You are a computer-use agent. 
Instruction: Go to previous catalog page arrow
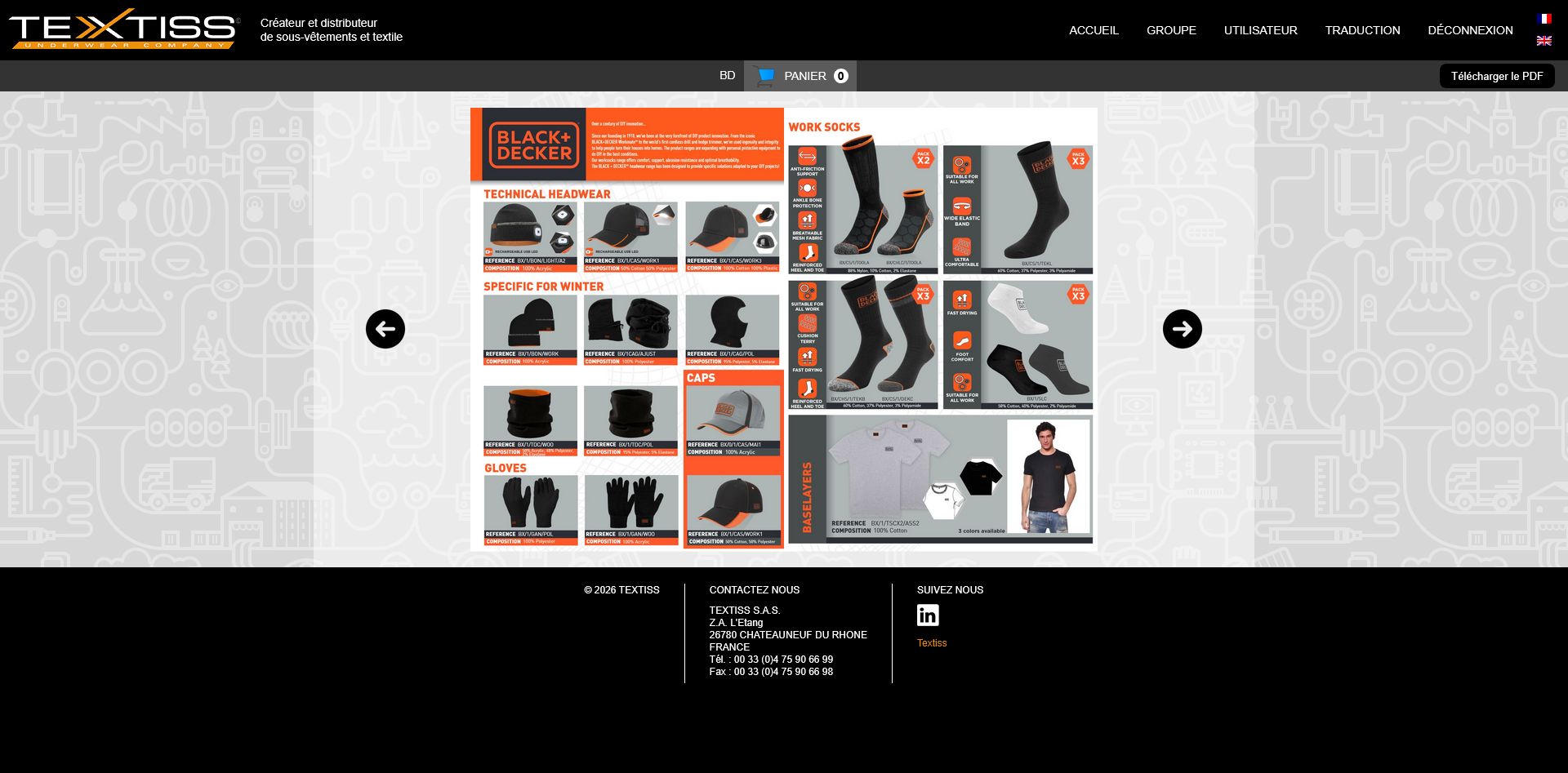[x=385, y=329]
